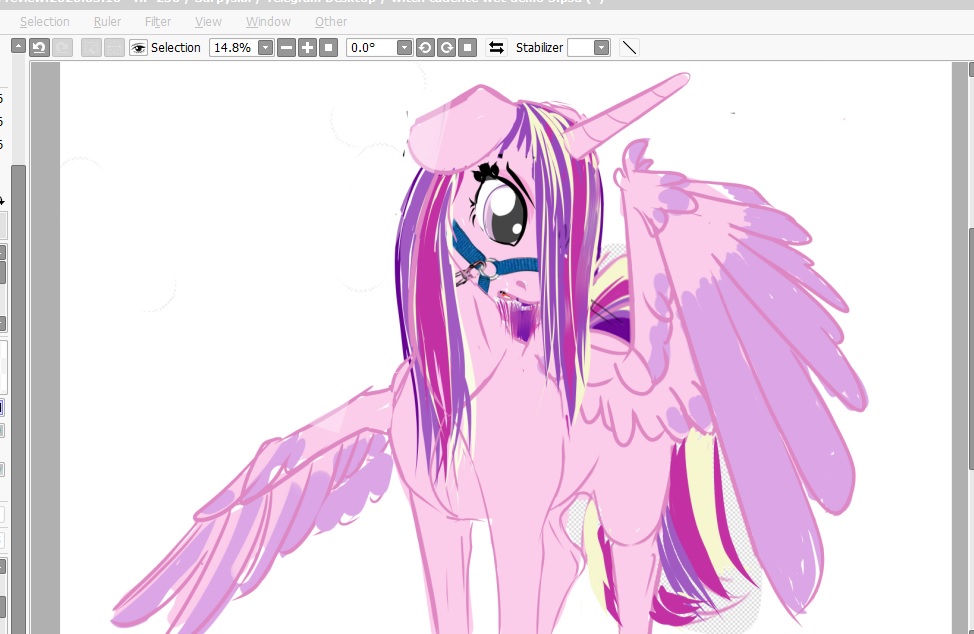This screenshot has width=974, height=634.
Task: Click the 14.8% zoom value field
Action: tap(234, 48)
